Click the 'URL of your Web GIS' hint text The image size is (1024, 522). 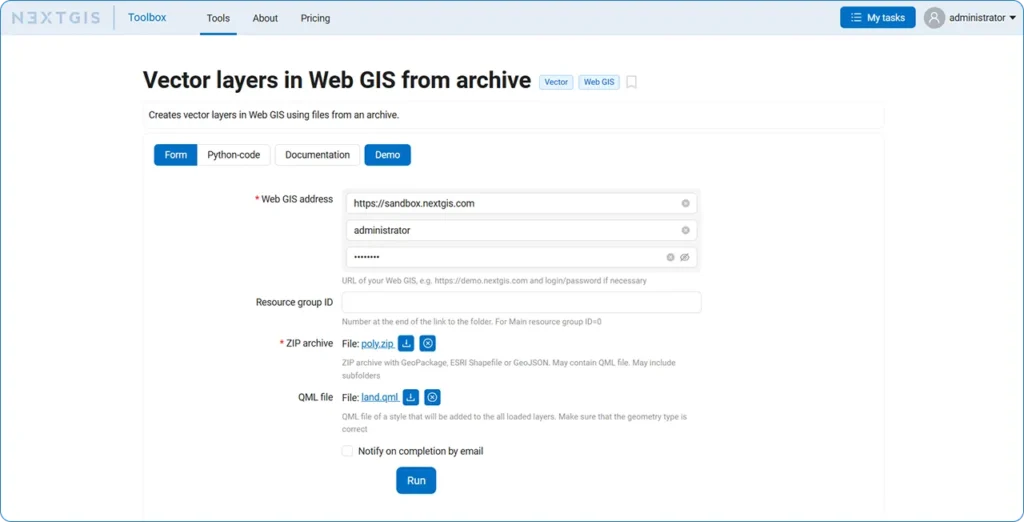click(x=494, y=280)
